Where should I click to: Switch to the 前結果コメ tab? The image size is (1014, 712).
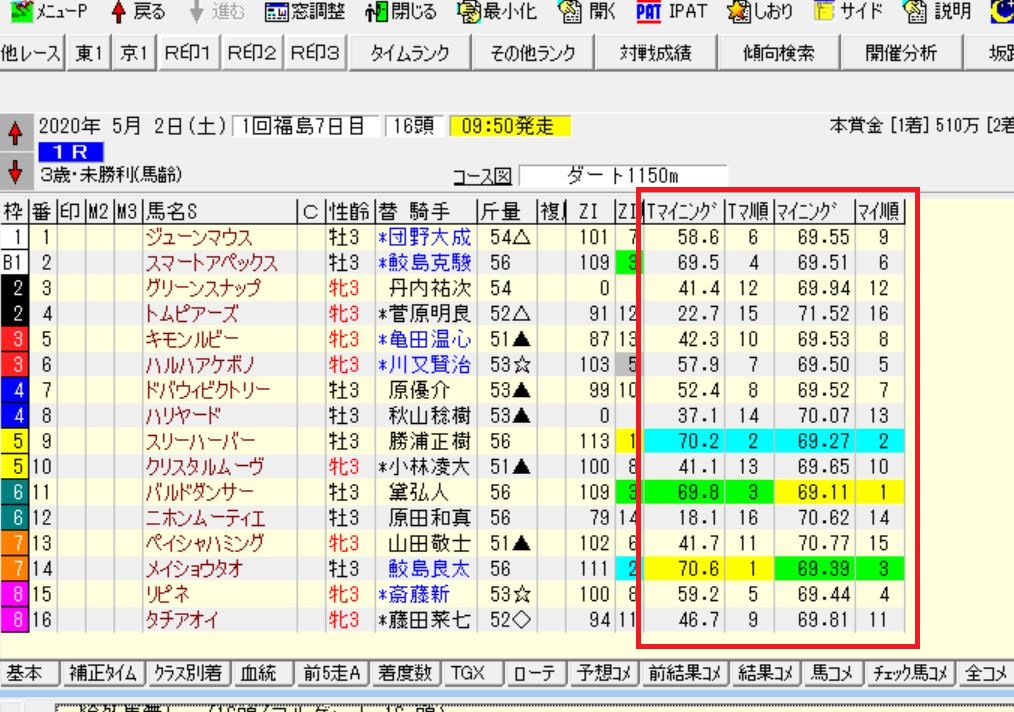(685, 673)
